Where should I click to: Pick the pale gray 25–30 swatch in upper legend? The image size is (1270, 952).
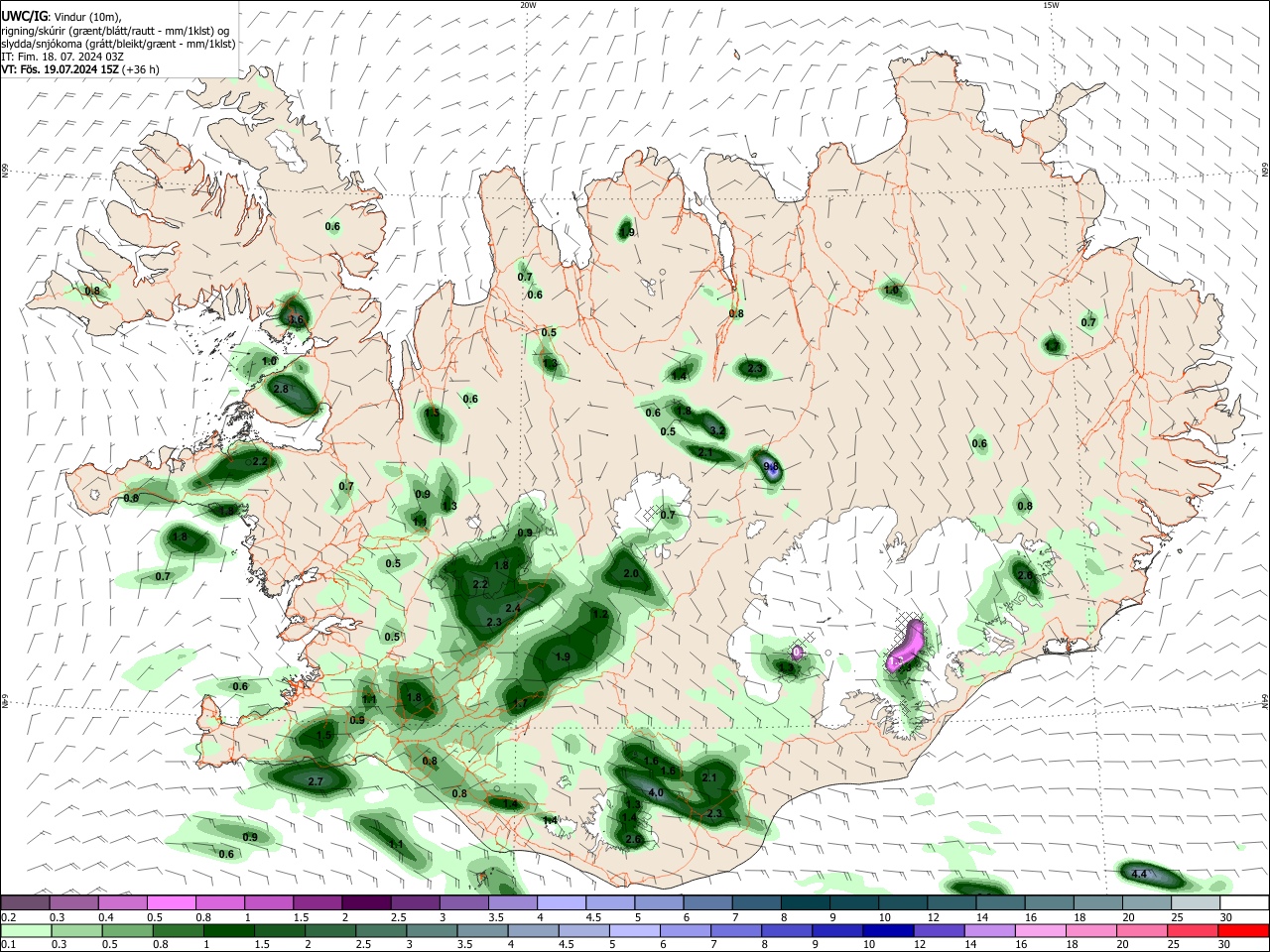[1196, 902]
